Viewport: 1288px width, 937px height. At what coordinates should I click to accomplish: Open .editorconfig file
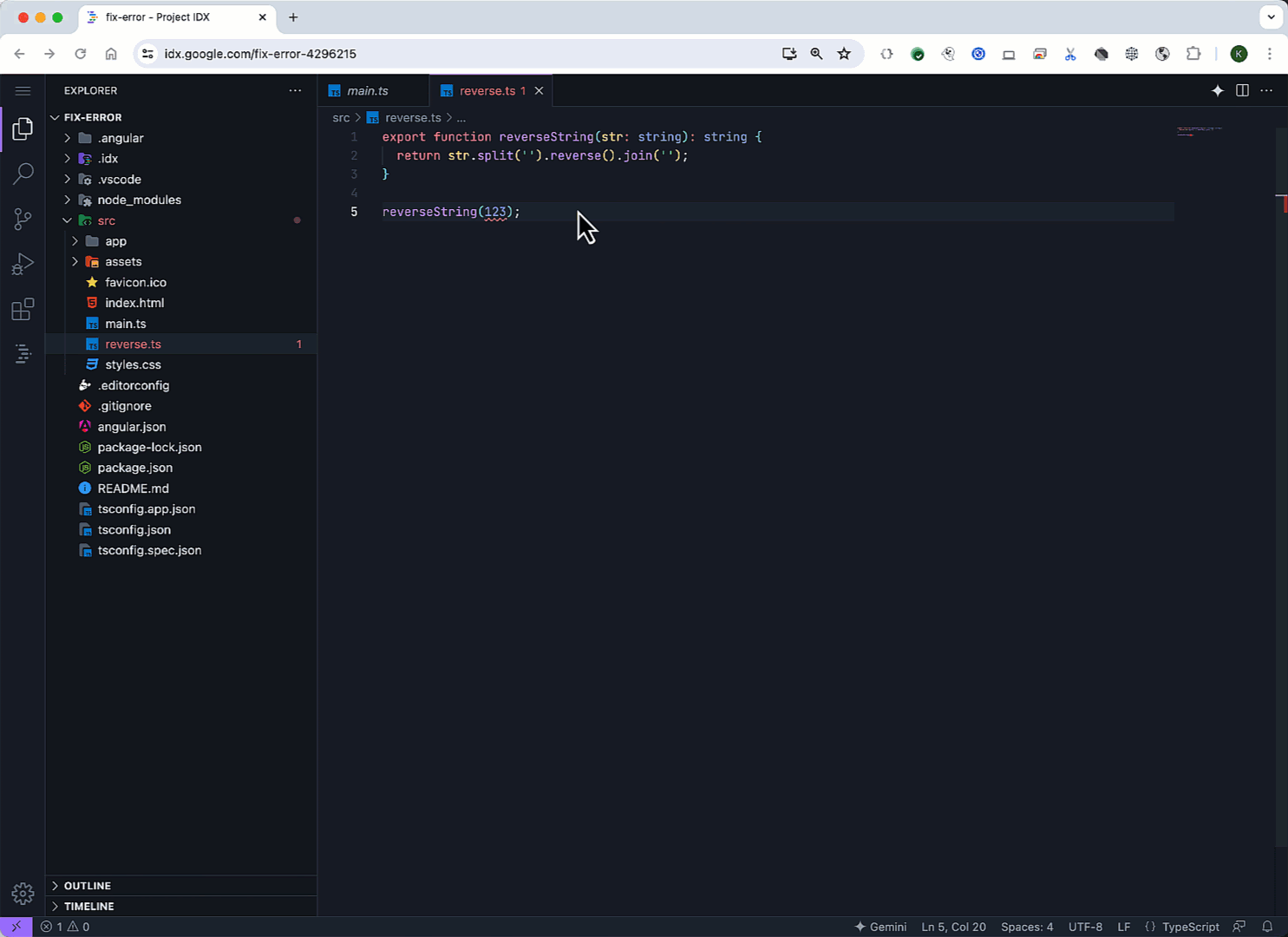click(x=134, y=385)
